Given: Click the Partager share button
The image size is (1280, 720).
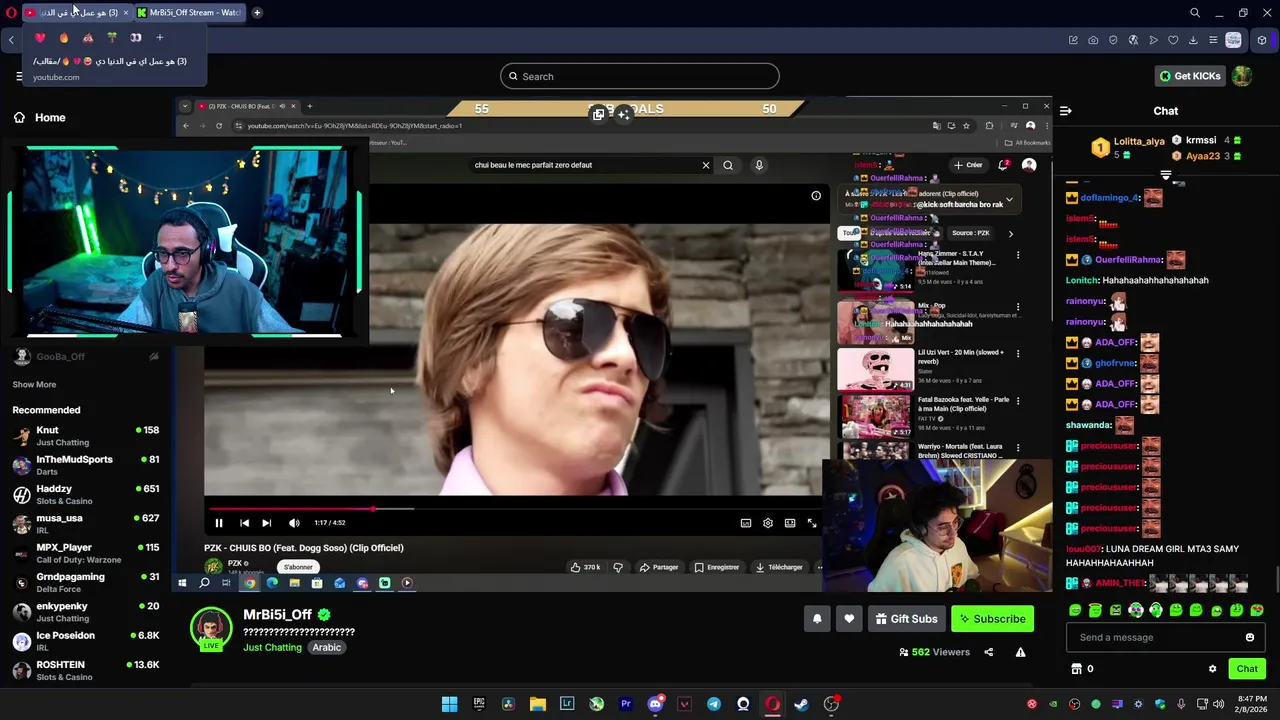Looking at the screenshot, I should (x=659, y=567).
